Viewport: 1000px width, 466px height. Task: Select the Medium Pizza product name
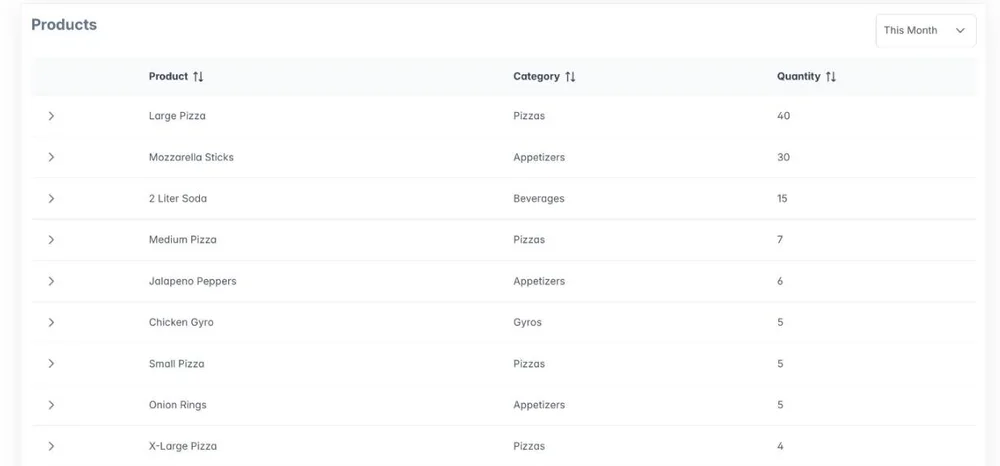[x=182, y=240]
